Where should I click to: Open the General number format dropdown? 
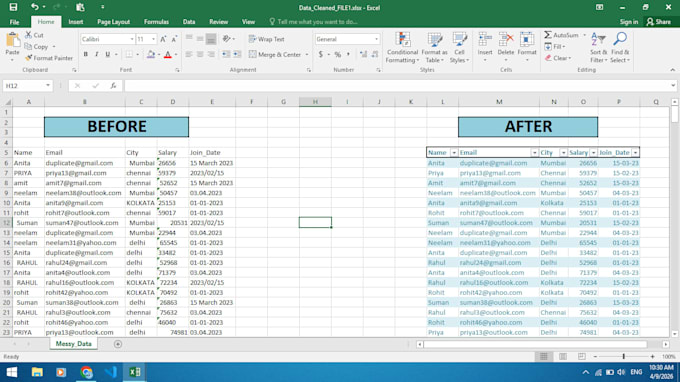pos(376,39)
